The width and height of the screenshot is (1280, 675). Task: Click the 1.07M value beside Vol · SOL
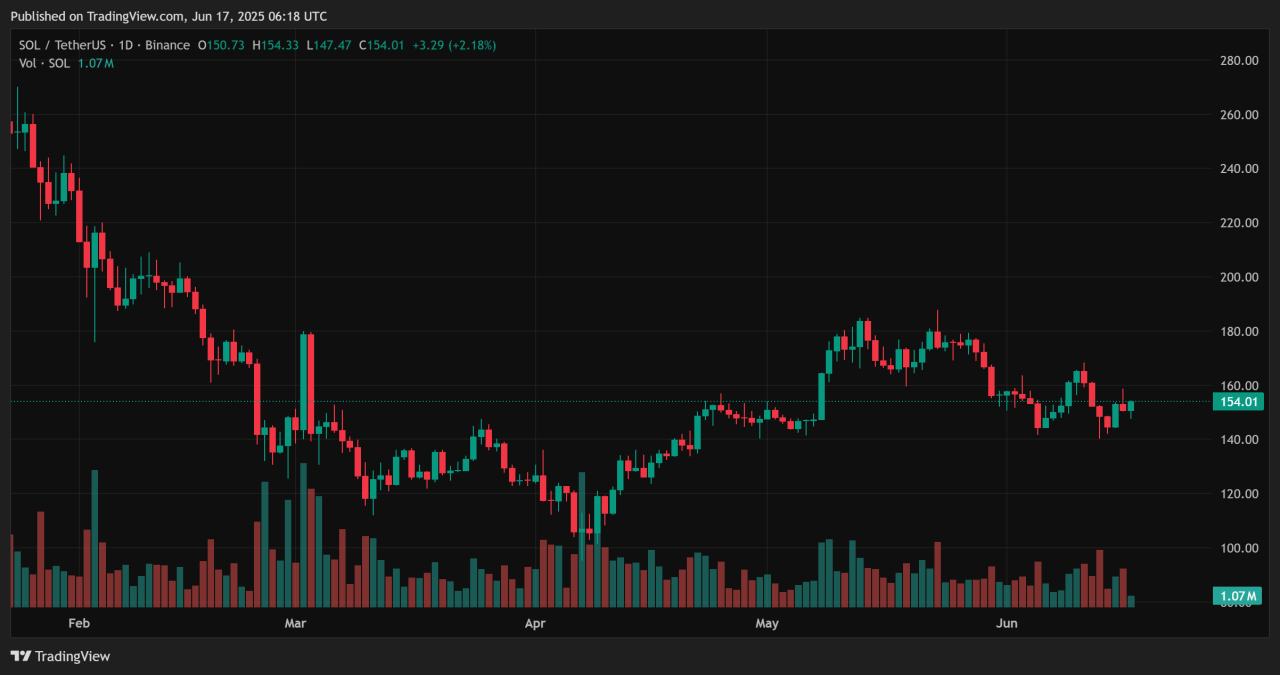pyautogui.click(x=96, y=63)
